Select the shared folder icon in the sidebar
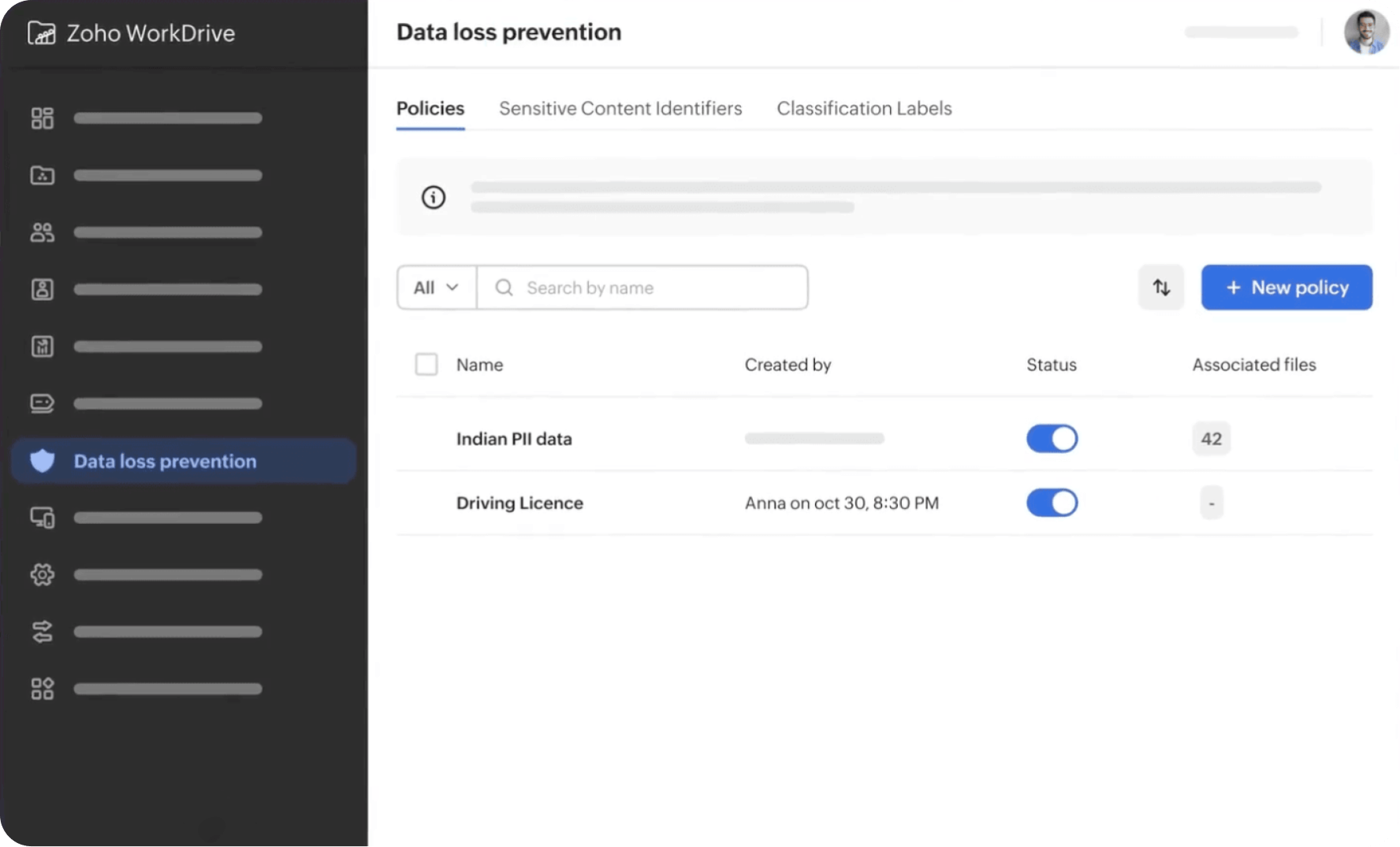1400x847 pixels. [x=43, y=176]
